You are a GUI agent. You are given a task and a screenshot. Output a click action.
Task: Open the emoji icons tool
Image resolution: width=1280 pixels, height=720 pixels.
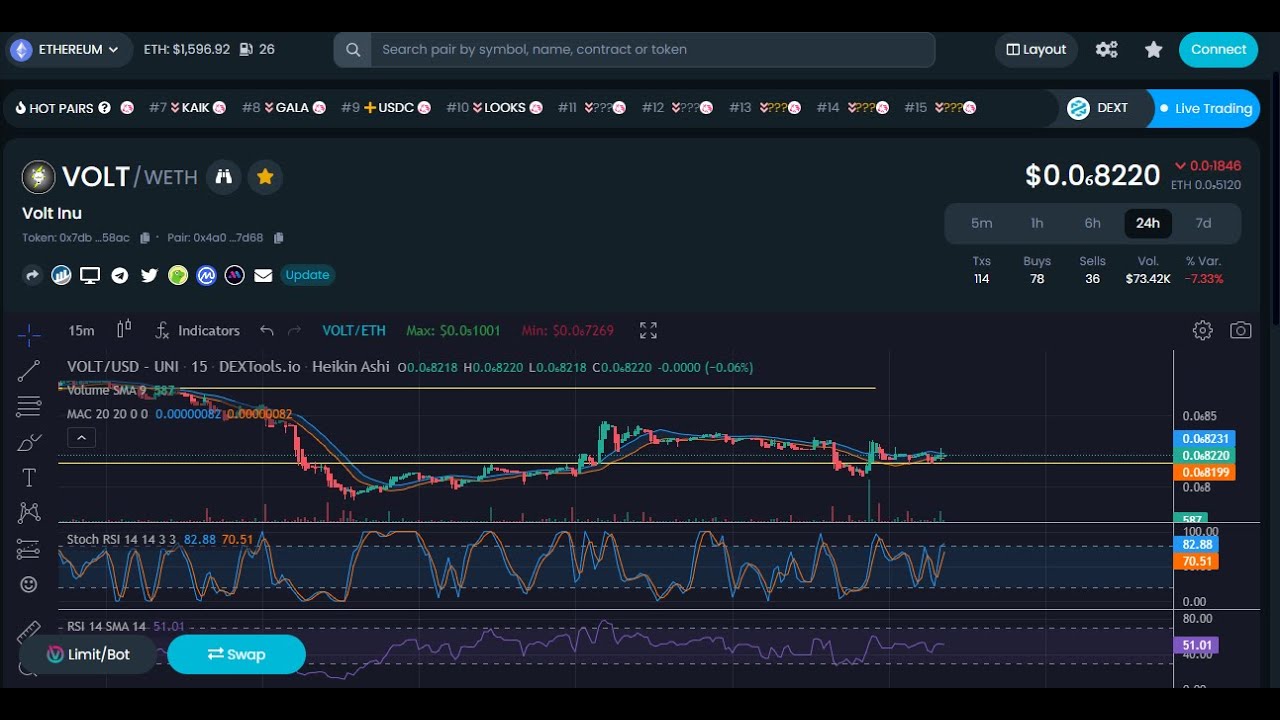pos(29,584)
